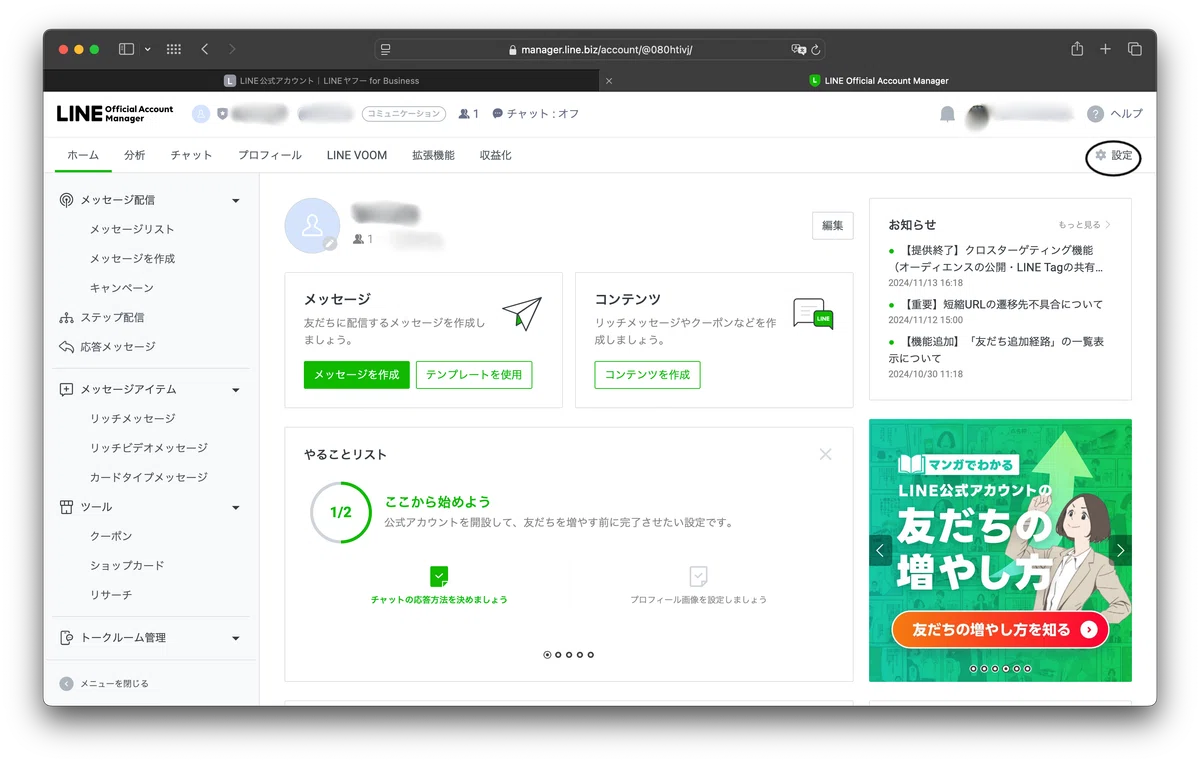Collapse sidebar with メニューを閉じる
This screenshot has width=1200, height=763.
click(104, 684)
